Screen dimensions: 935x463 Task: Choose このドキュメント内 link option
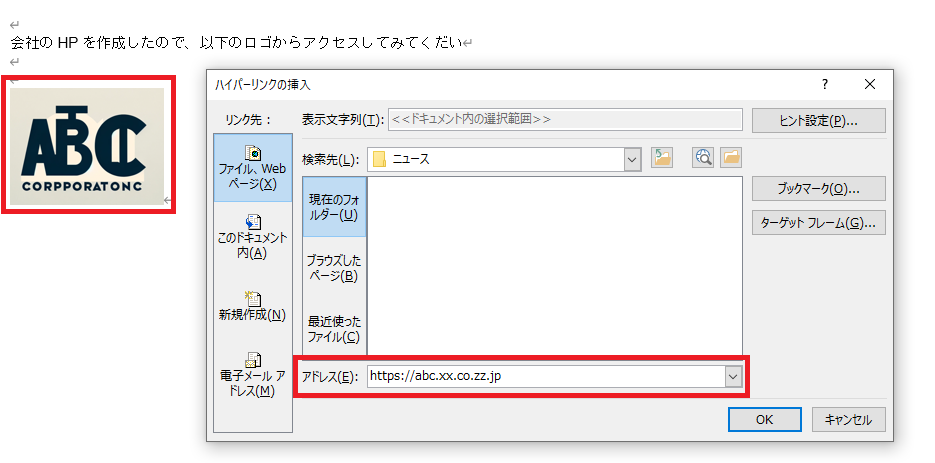[x=253, y=236]
